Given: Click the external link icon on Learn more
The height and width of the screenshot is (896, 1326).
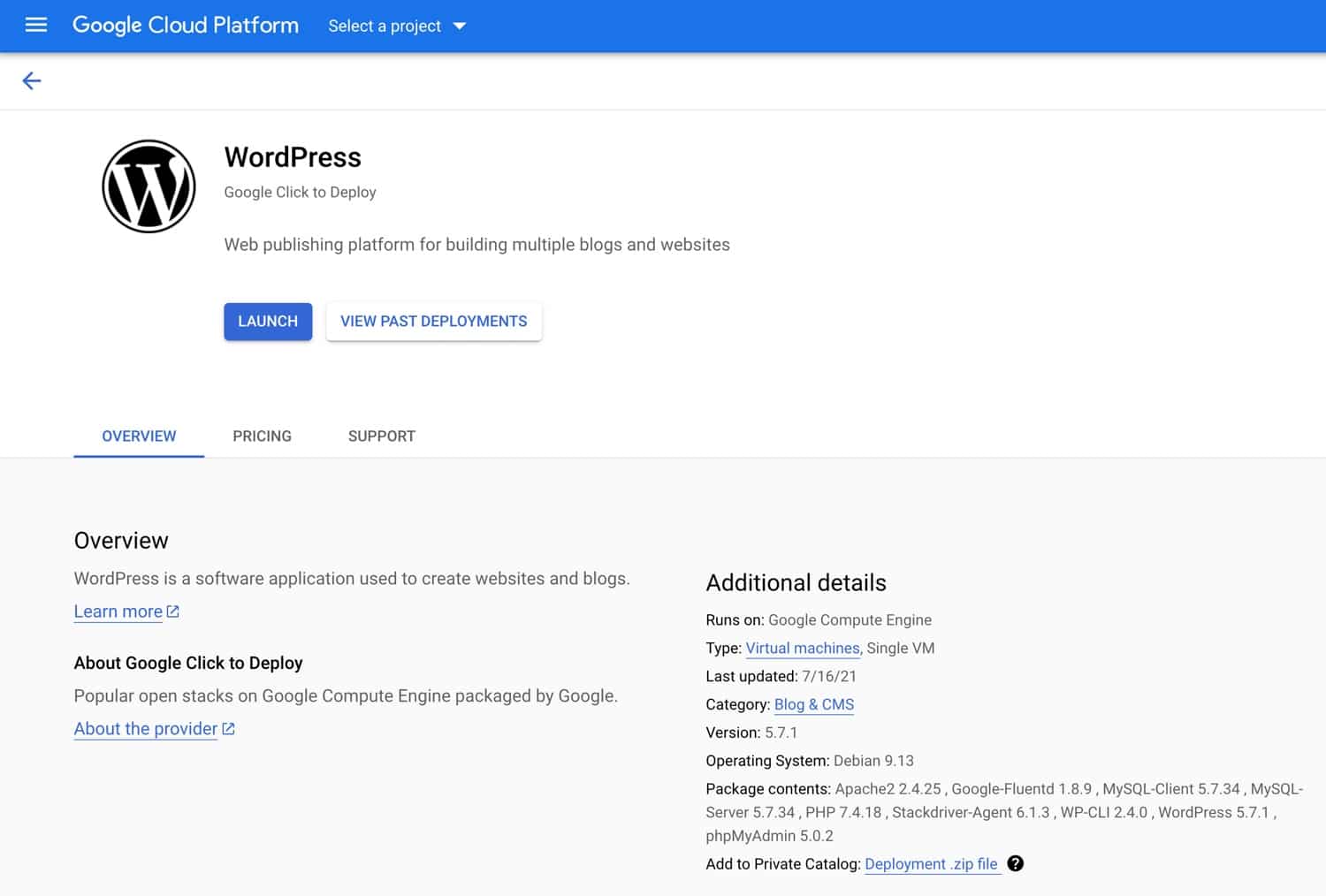Looking at the screenshot, I should tap(172, 610).
